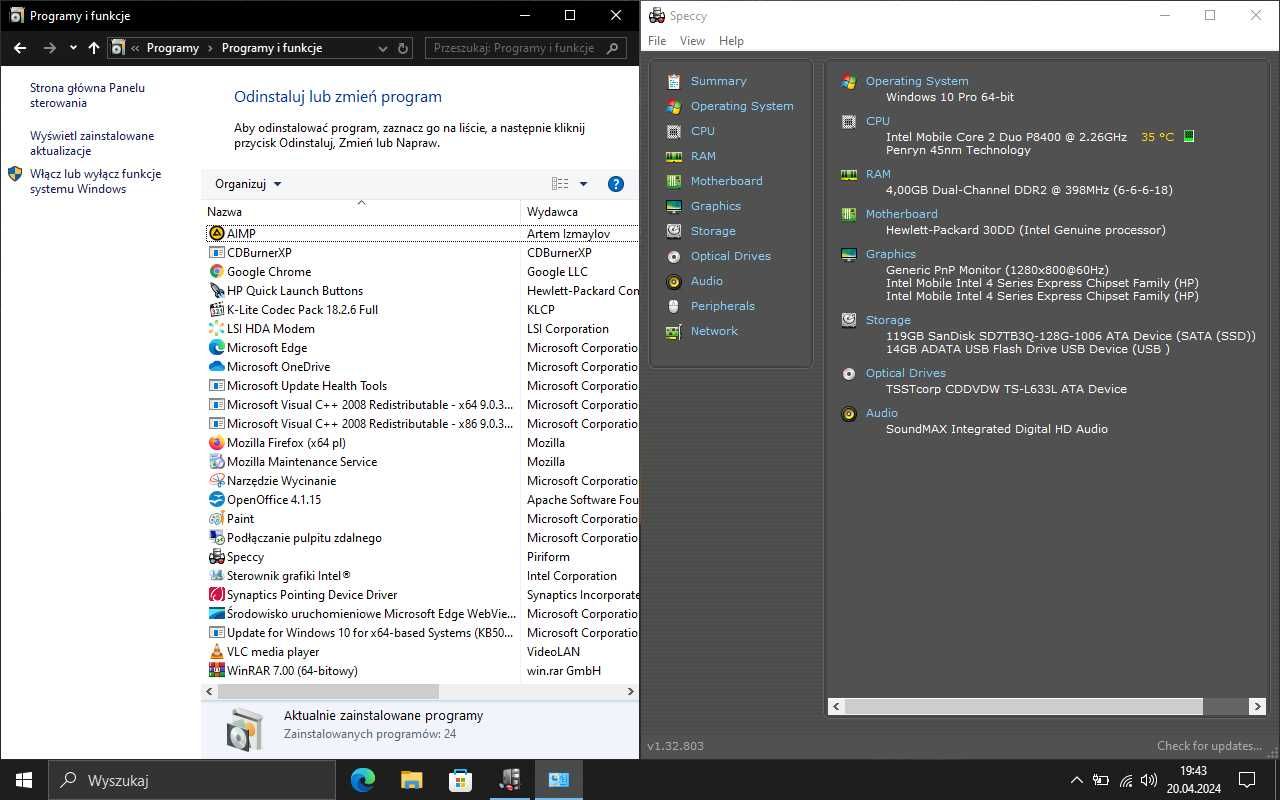Click the Speccy icon in program list
Image resolution: width=1280 pixels, height=800 pixels.
coord(217,556)
